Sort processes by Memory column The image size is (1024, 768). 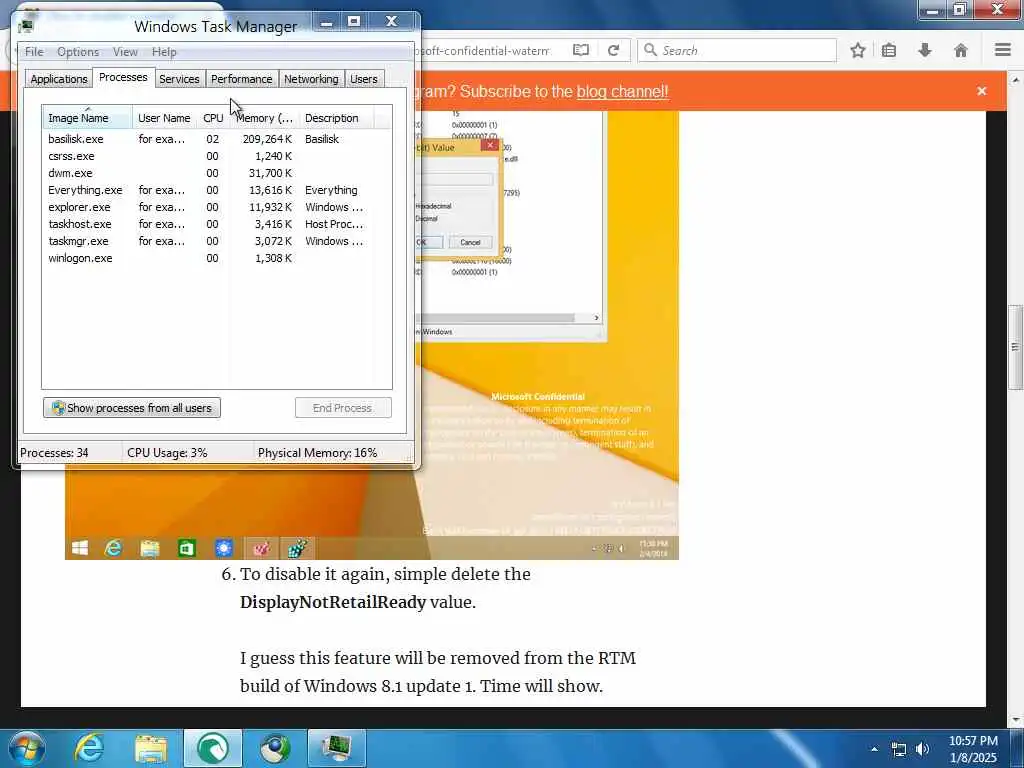coord(264,118)
